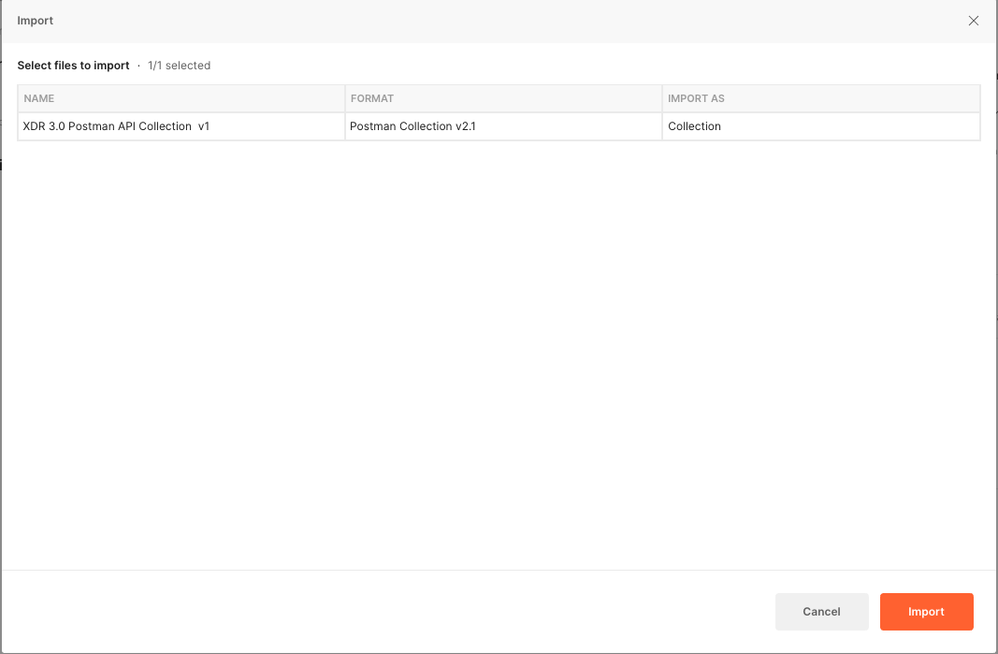Click the Import title text

pyautogui.click(x=35, y=21)
